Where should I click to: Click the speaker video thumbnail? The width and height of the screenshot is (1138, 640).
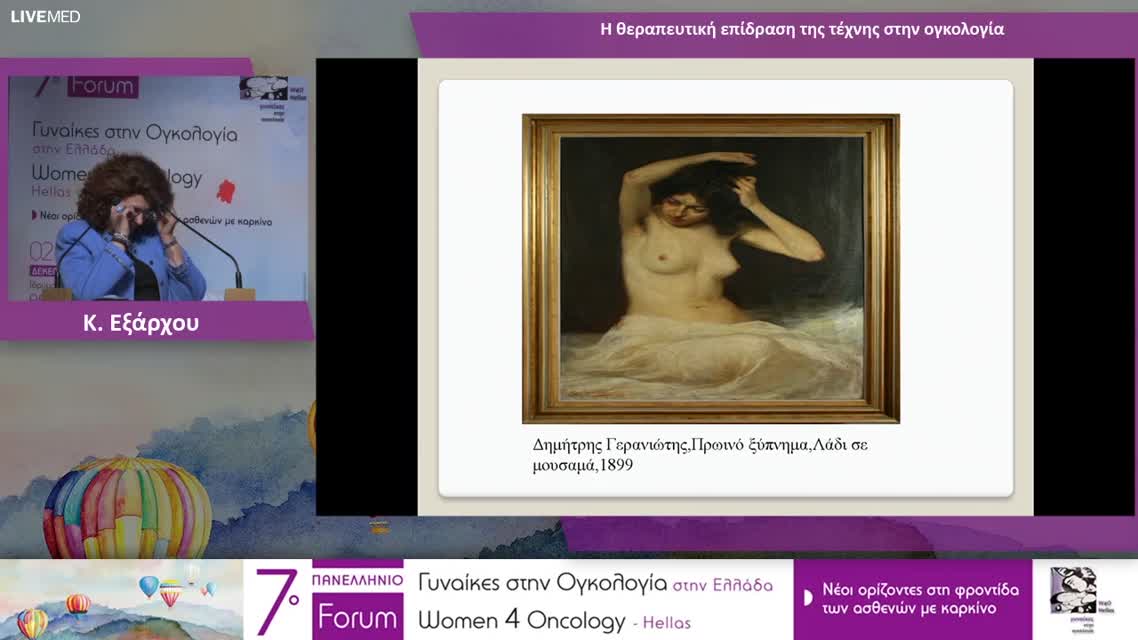(x=157, y=188)
